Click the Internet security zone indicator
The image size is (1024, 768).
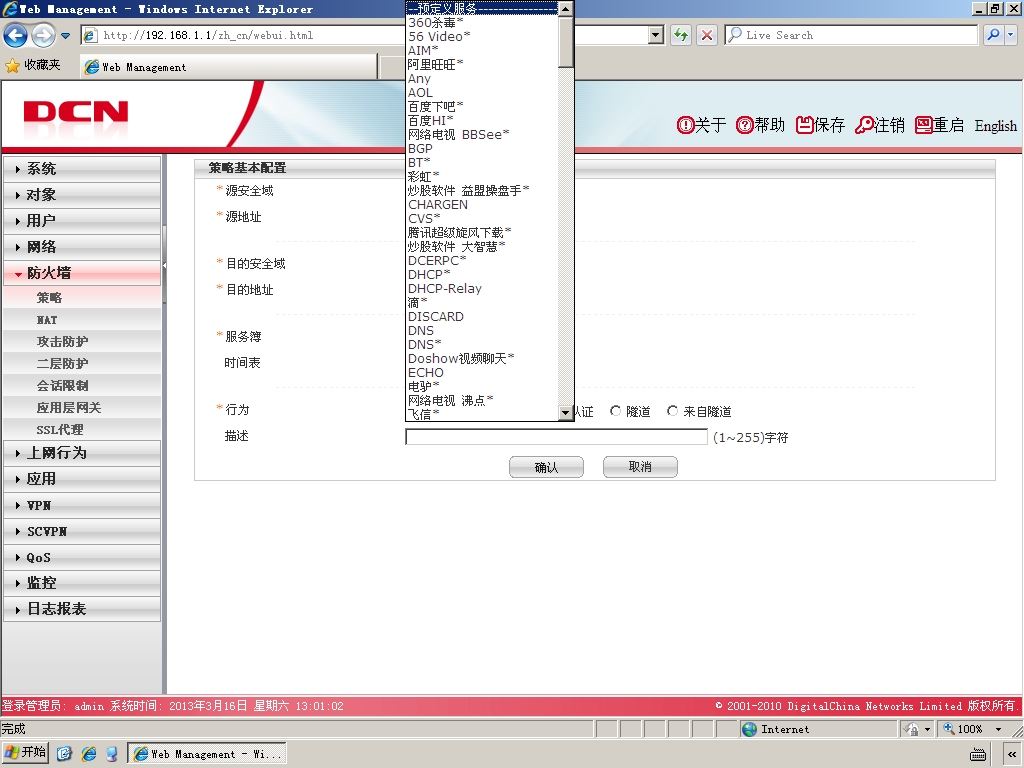coord(819,729)
